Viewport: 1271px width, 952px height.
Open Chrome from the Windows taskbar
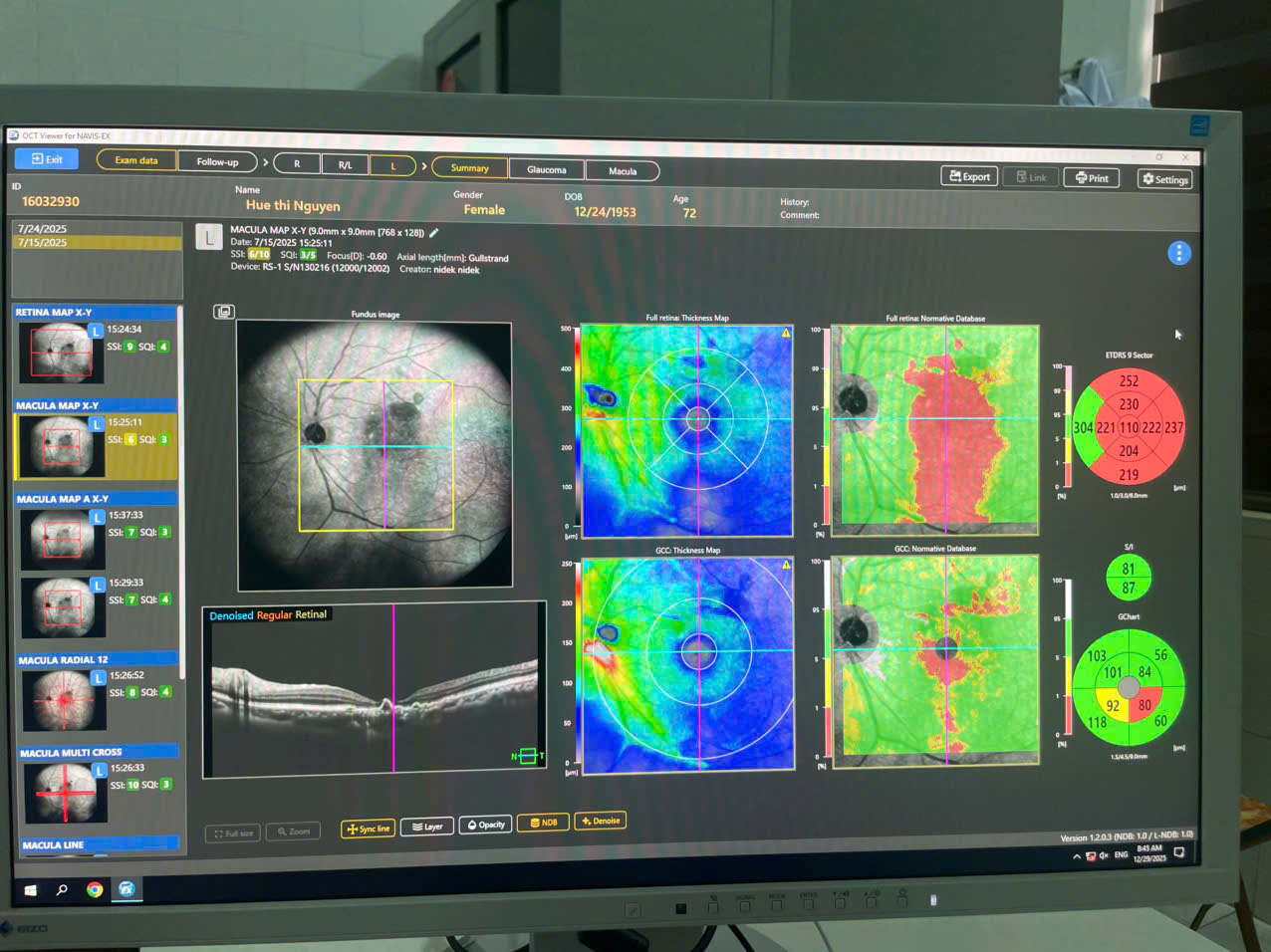[95, 889]
